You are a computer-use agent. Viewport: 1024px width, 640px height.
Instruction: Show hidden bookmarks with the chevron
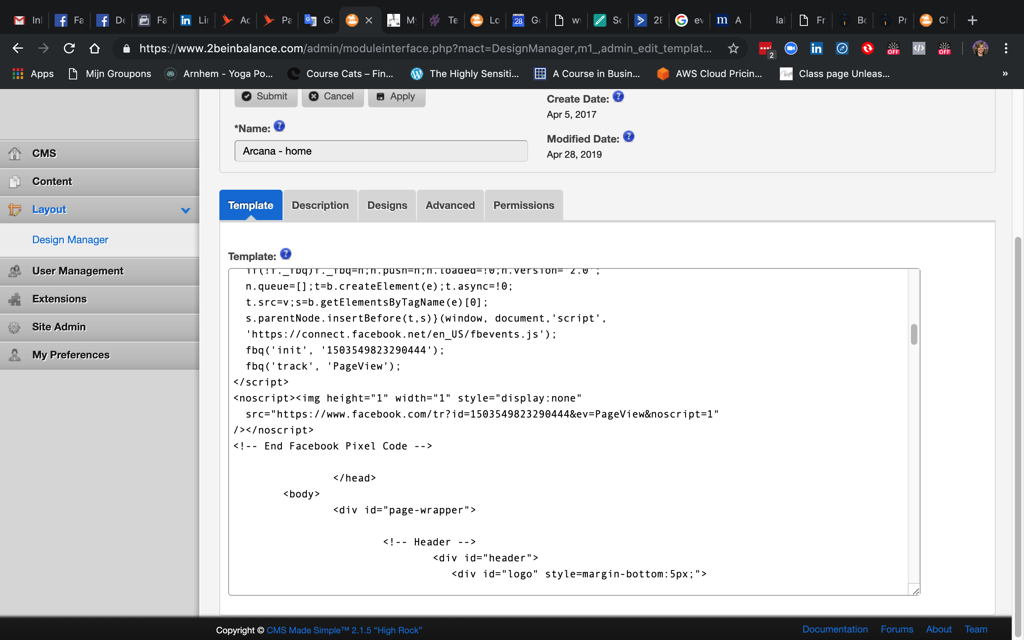[x=1005, y=73]
